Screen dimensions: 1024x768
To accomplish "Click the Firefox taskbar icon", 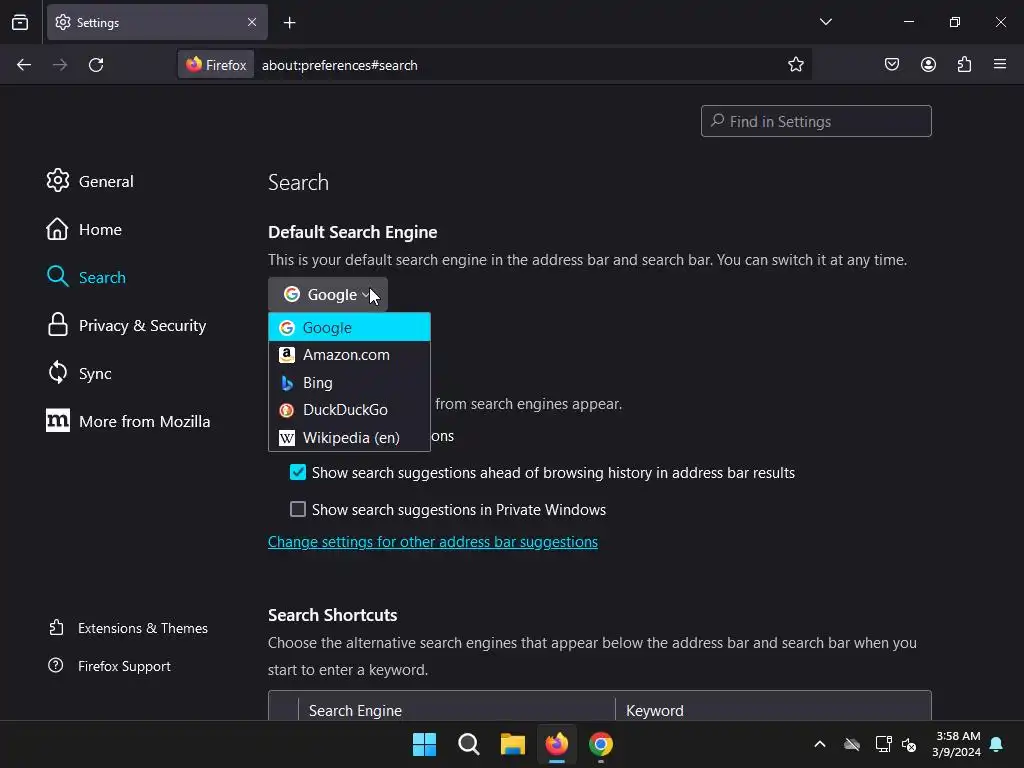I will pyautogui.click(x=556, y=744).
